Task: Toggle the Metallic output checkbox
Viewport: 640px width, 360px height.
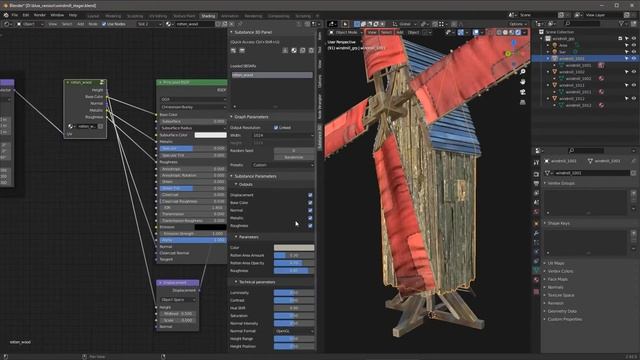Action: click(x=310, y=218)
